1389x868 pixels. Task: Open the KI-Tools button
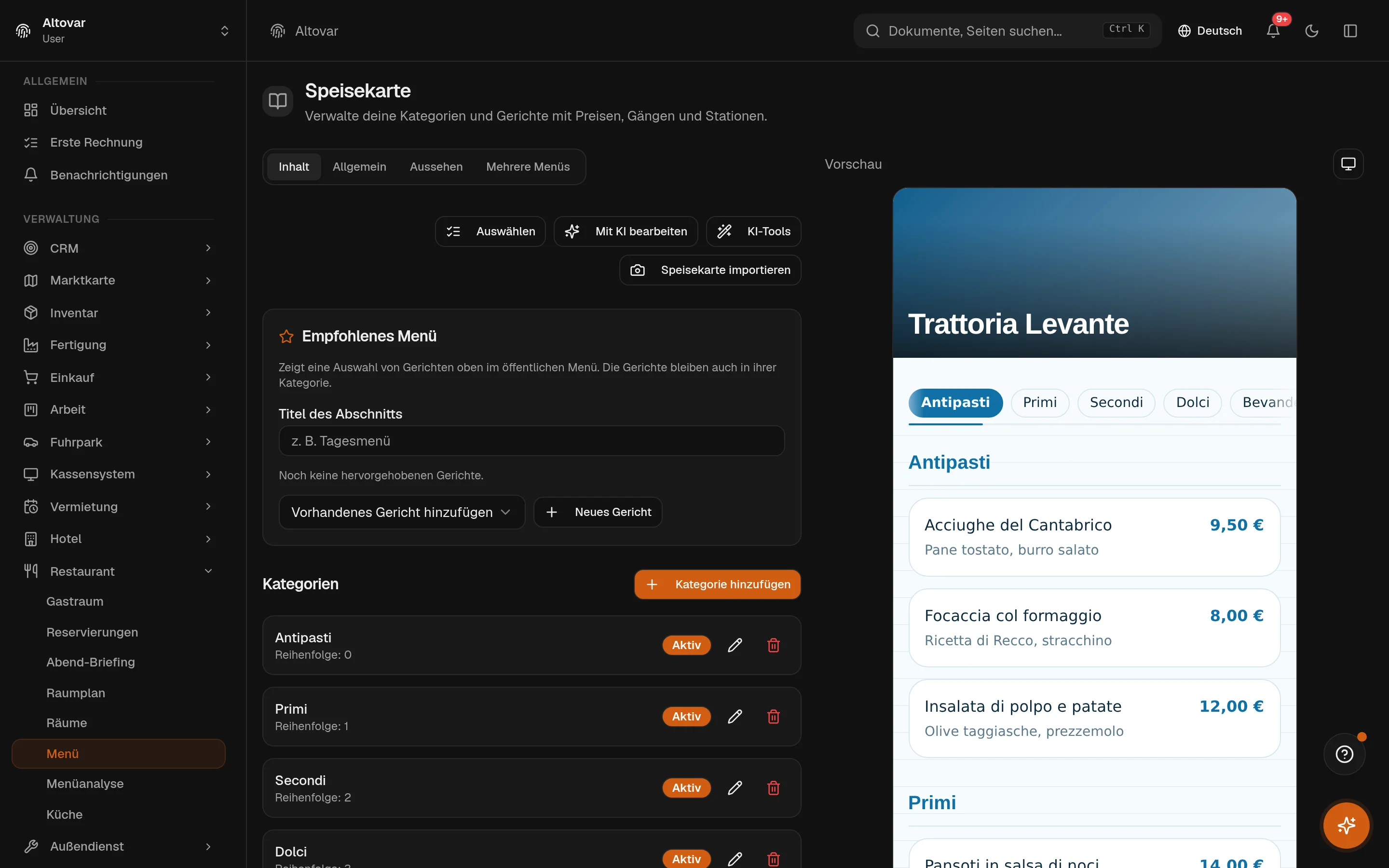753,231
